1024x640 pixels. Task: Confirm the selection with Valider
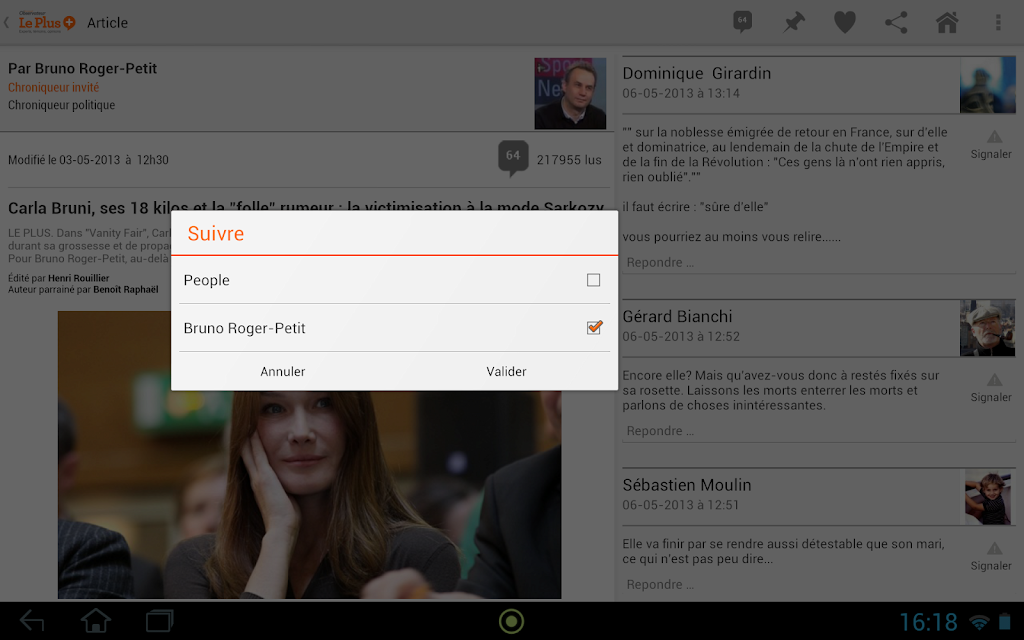click(x=506, y=371)
